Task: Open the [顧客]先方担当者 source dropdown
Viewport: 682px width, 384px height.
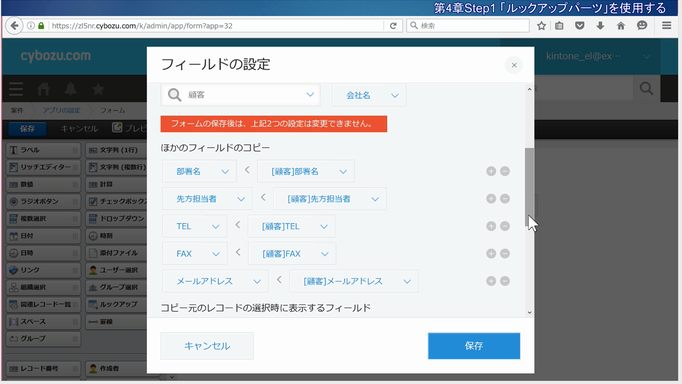Action: (x=330, y=199)
